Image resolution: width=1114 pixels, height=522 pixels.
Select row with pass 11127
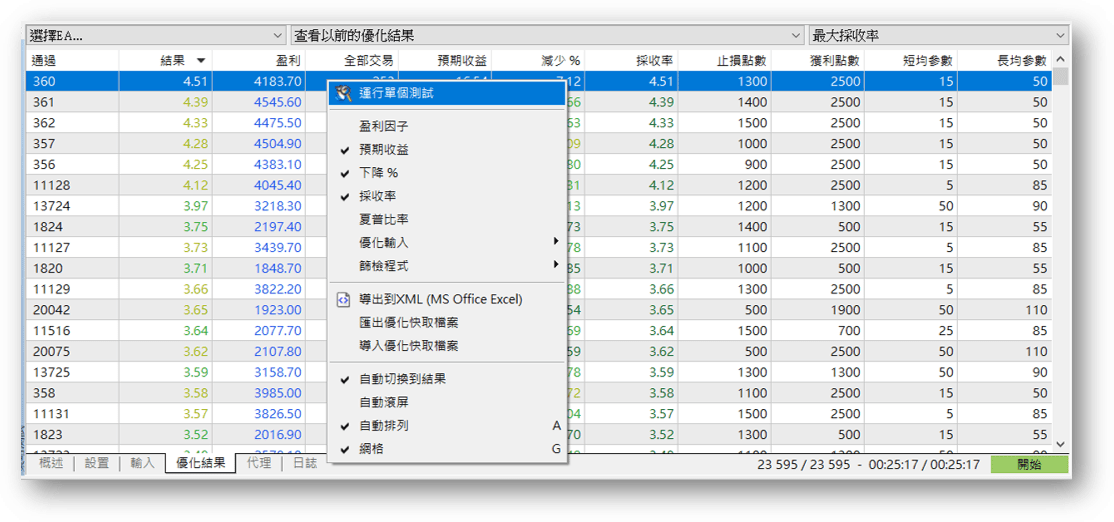click(539, 247)
